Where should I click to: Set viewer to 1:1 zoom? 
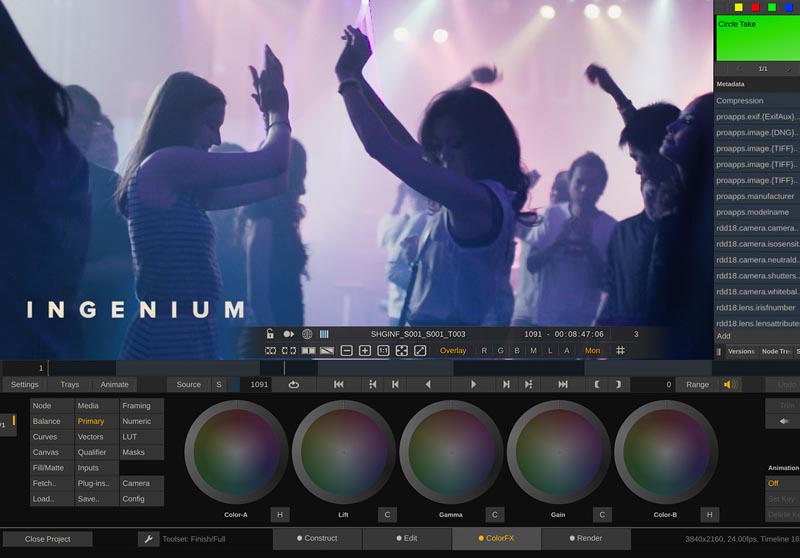click(383, 351)
